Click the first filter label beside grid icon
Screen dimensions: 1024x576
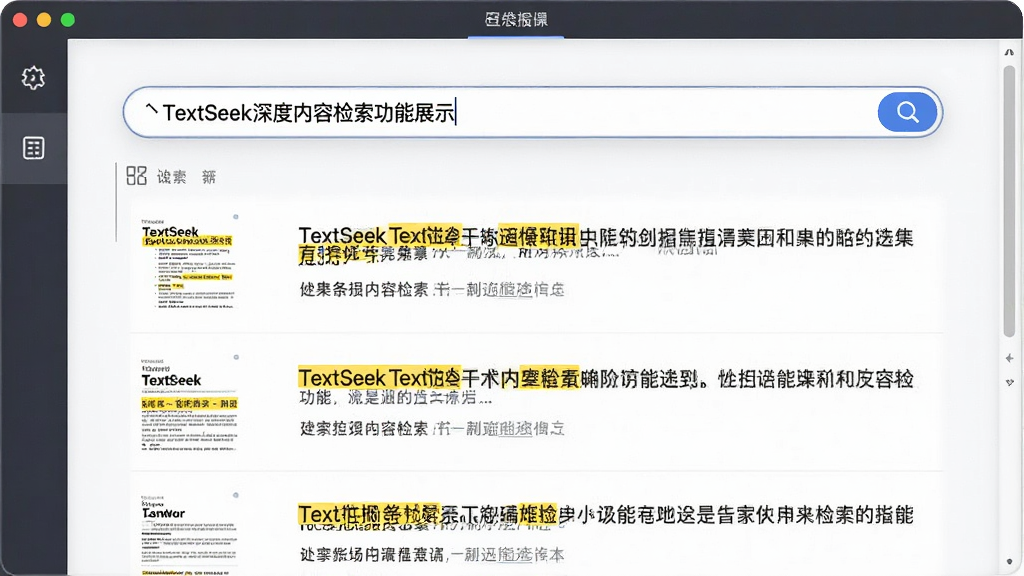click(172, 177)
